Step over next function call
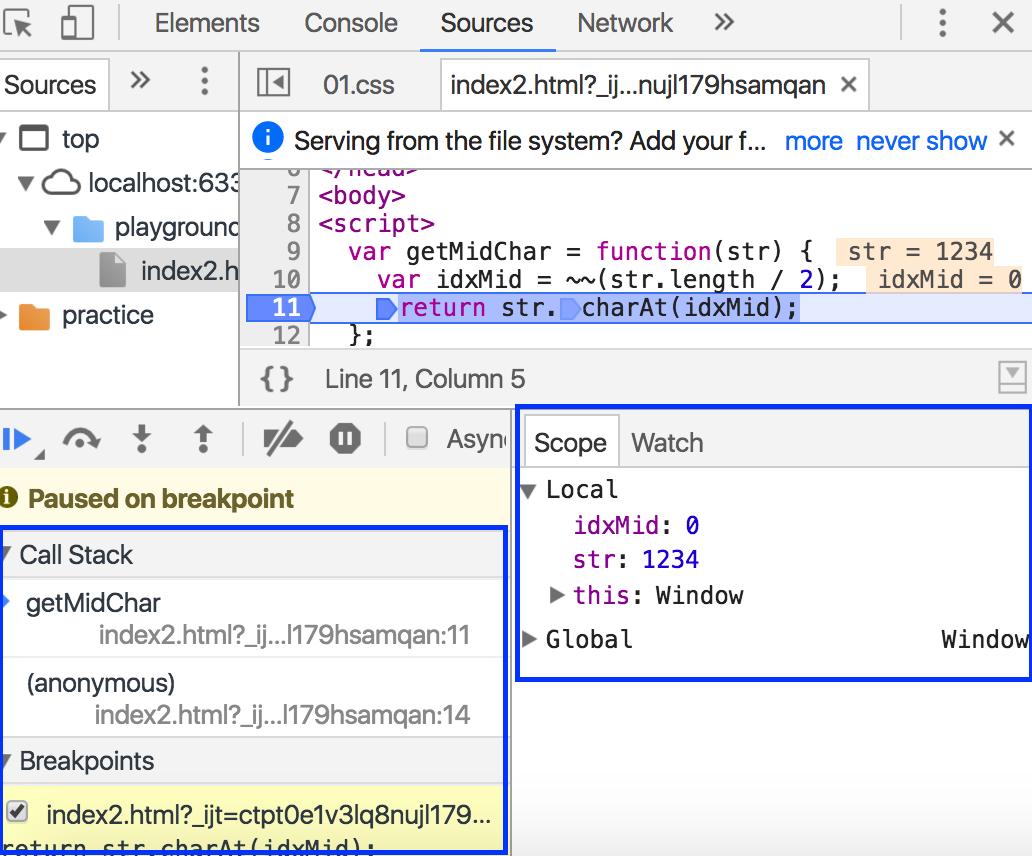This screenshot has width=1032, height=856. click(81, 439)
